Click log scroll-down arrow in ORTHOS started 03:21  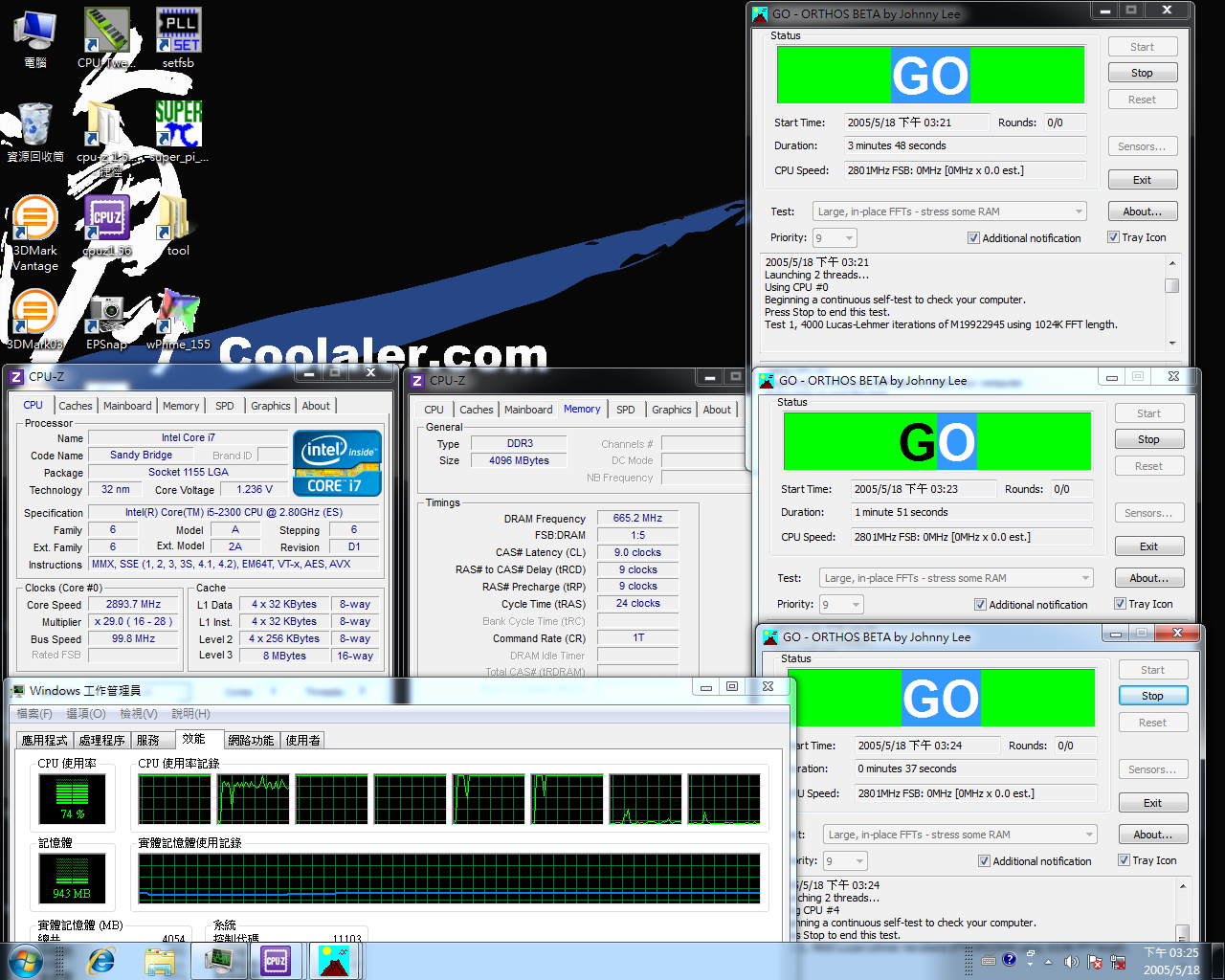(1171, 343)
